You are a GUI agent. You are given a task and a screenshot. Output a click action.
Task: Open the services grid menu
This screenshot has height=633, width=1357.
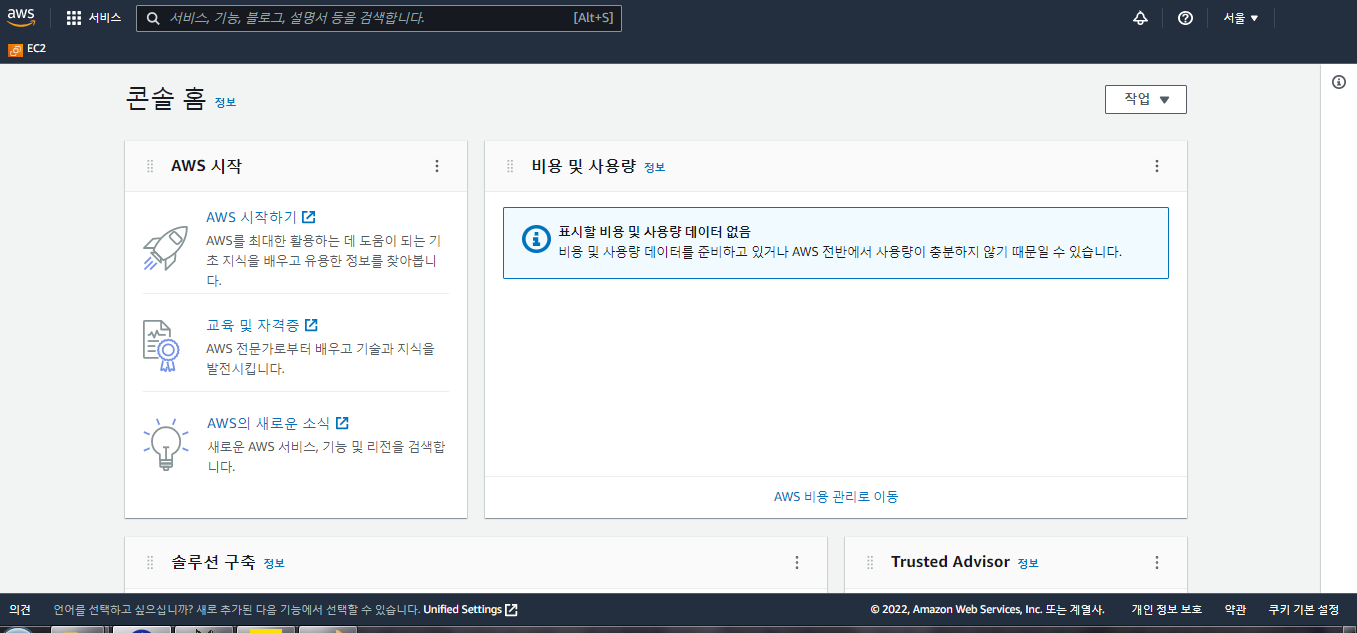pos(74,18)
